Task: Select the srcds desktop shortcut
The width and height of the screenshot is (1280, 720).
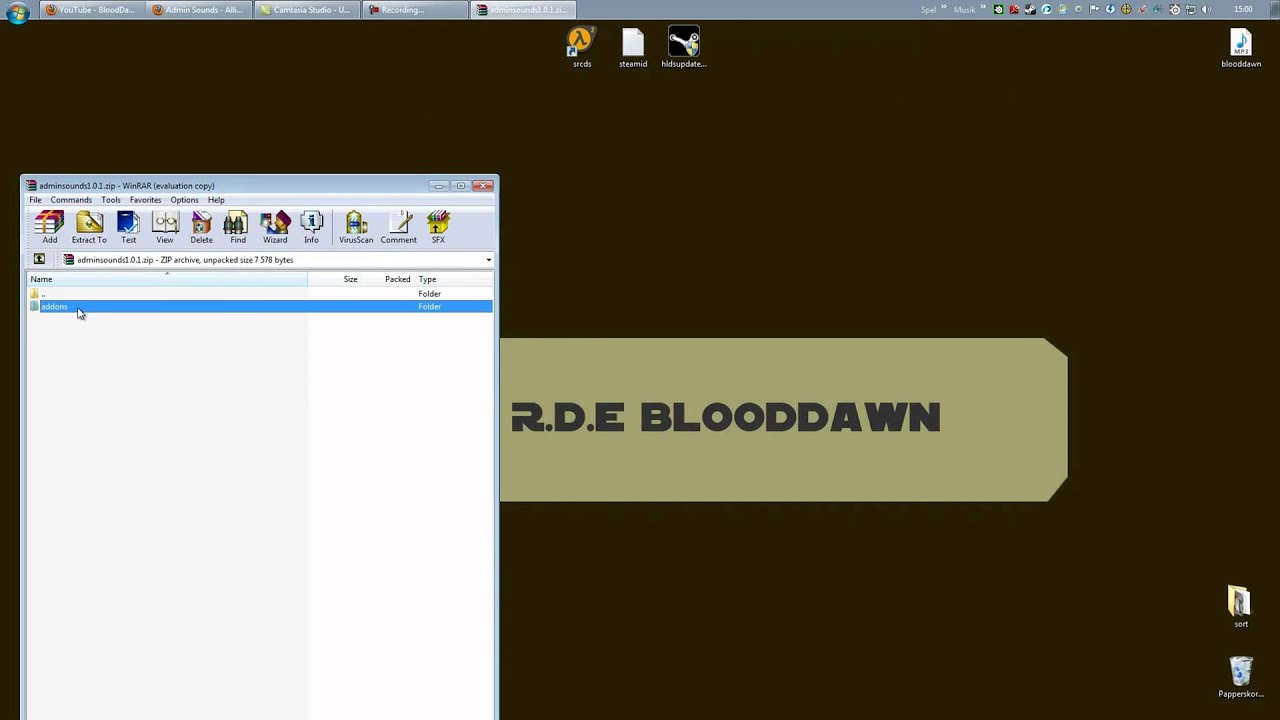Action: pyautogui.click(x=581, y=48)
